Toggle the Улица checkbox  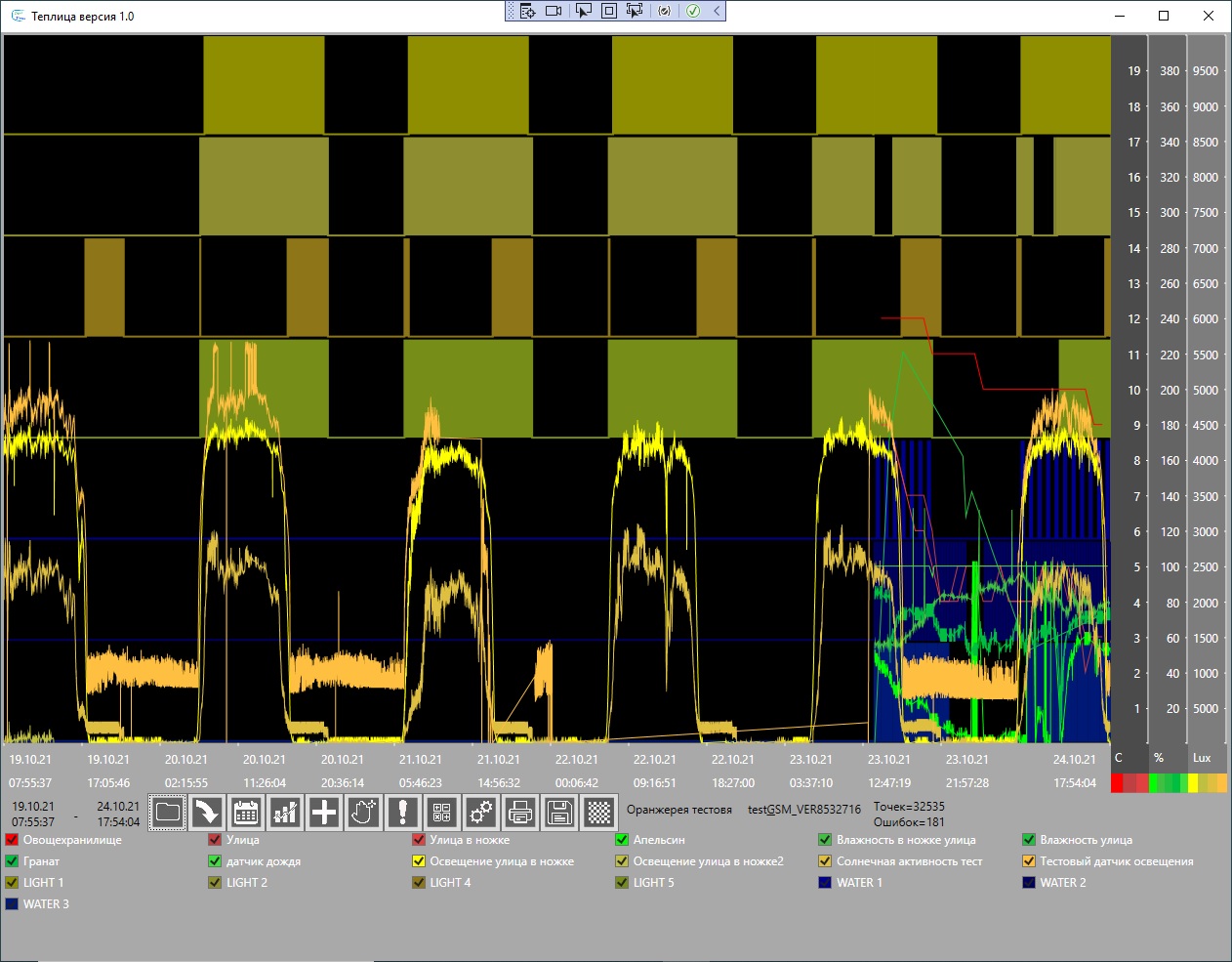tap(215, 840)
